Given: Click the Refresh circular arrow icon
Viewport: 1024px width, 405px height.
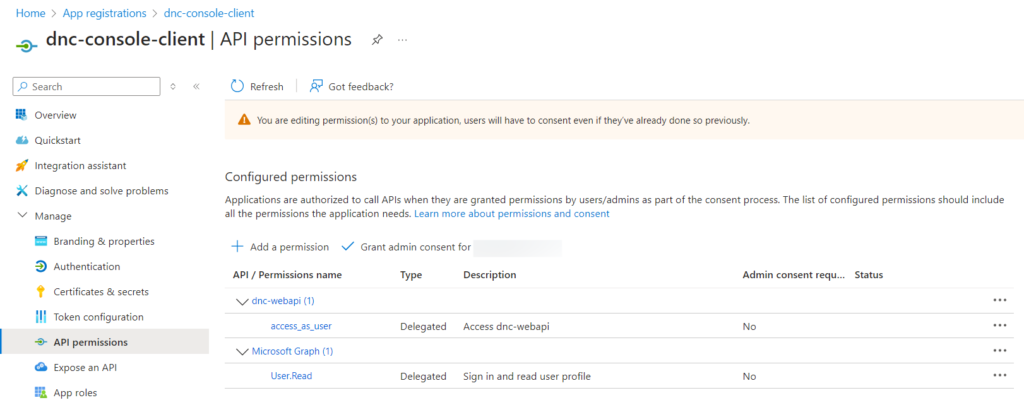Looking at the screenshot, I should pyautogui.click(x=237, y=86).
